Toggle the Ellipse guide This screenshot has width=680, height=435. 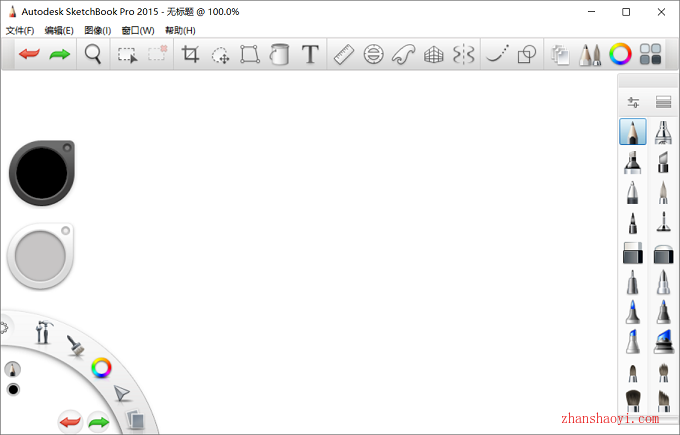(x=373, y=54)
